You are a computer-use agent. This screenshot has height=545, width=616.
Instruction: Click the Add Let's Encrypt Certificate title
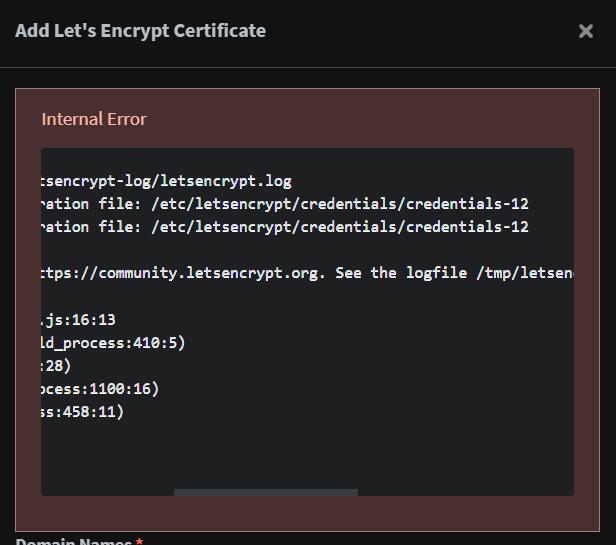[140, 31]
